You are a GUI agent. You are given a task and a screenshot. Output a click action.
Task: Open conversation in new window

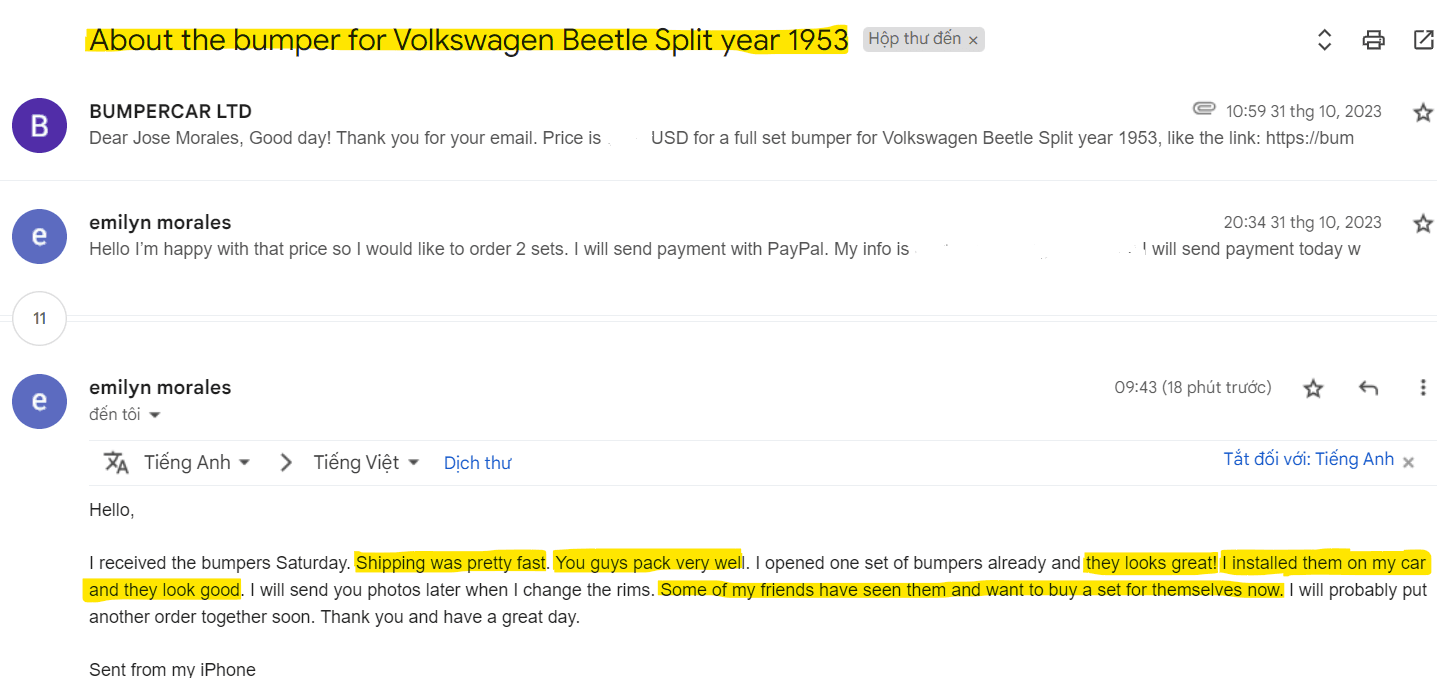click(1423, 40)
